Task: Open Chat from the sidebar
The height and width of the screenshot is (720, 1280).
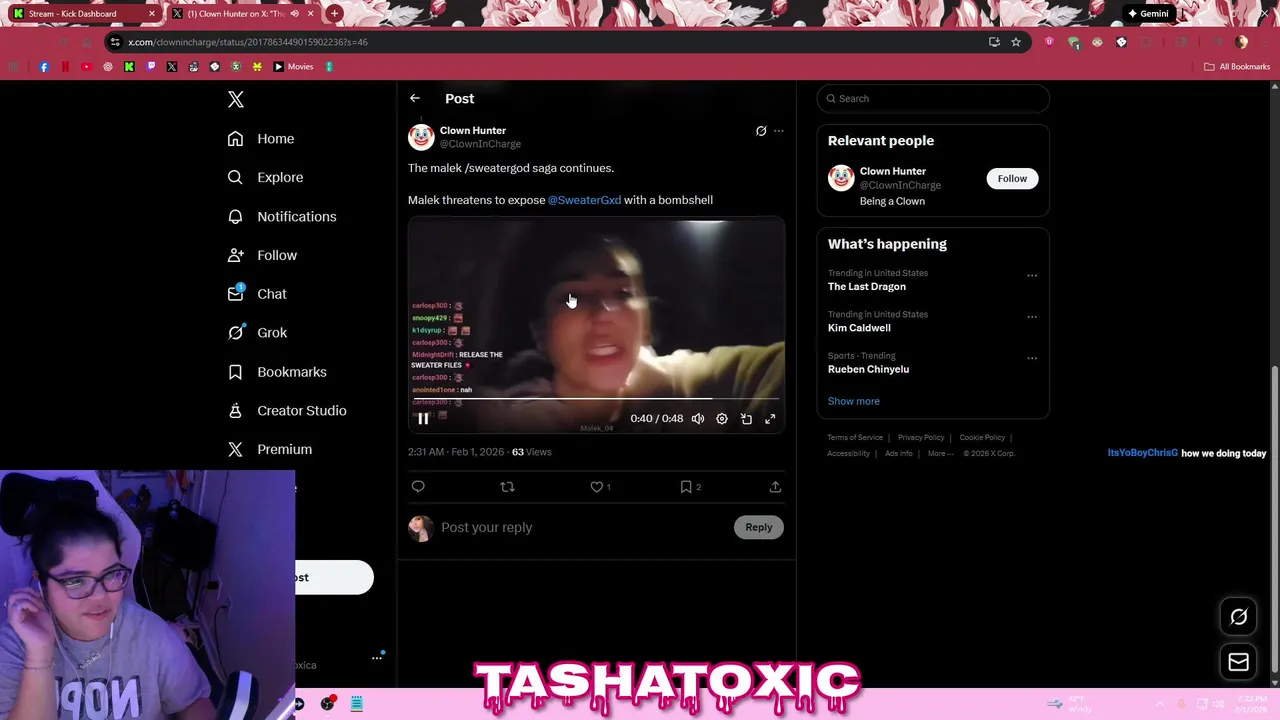Action: [x=257, y=294]
